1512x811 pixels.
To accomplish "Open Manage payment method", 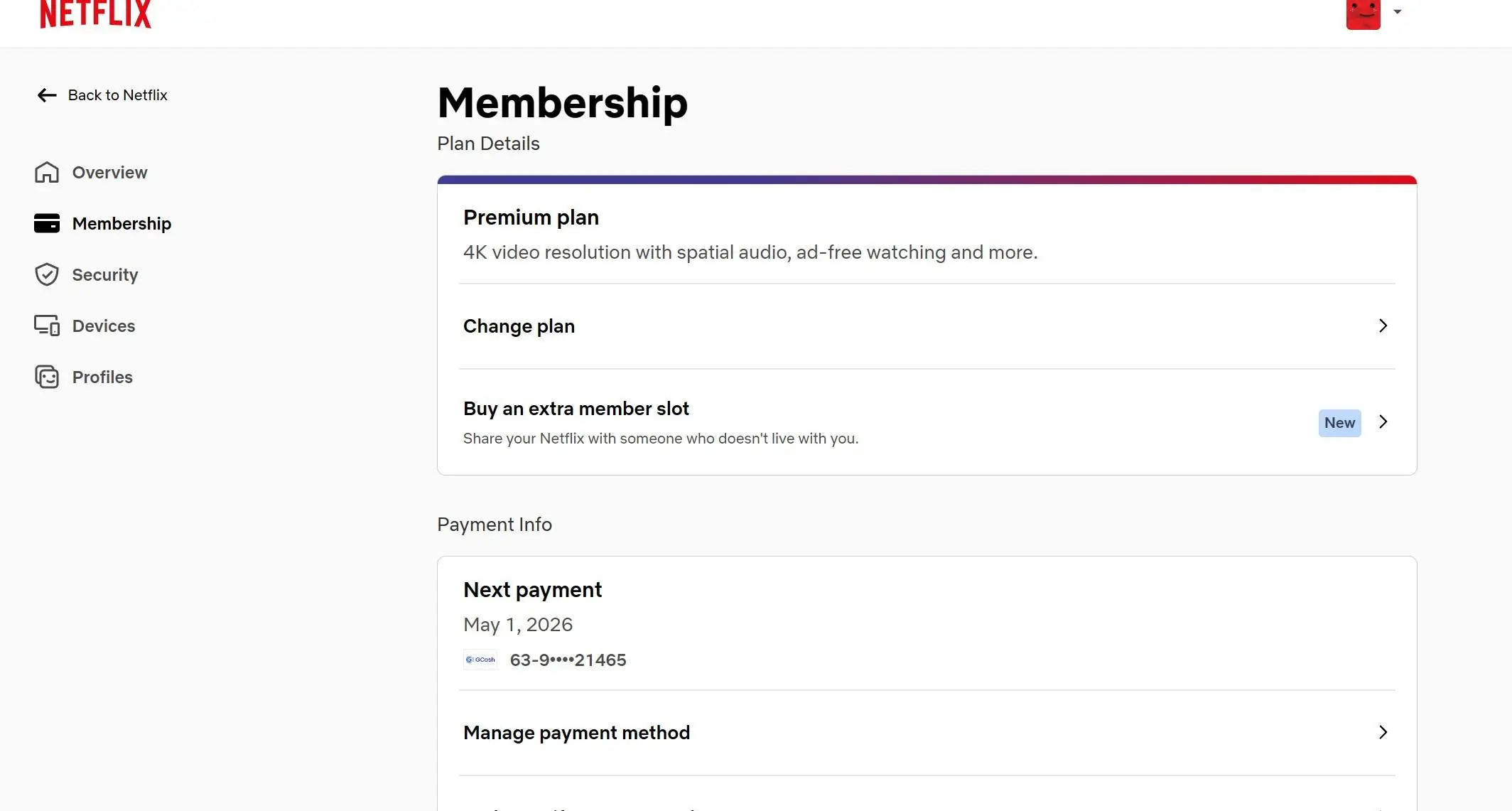I will coord(927,733).
